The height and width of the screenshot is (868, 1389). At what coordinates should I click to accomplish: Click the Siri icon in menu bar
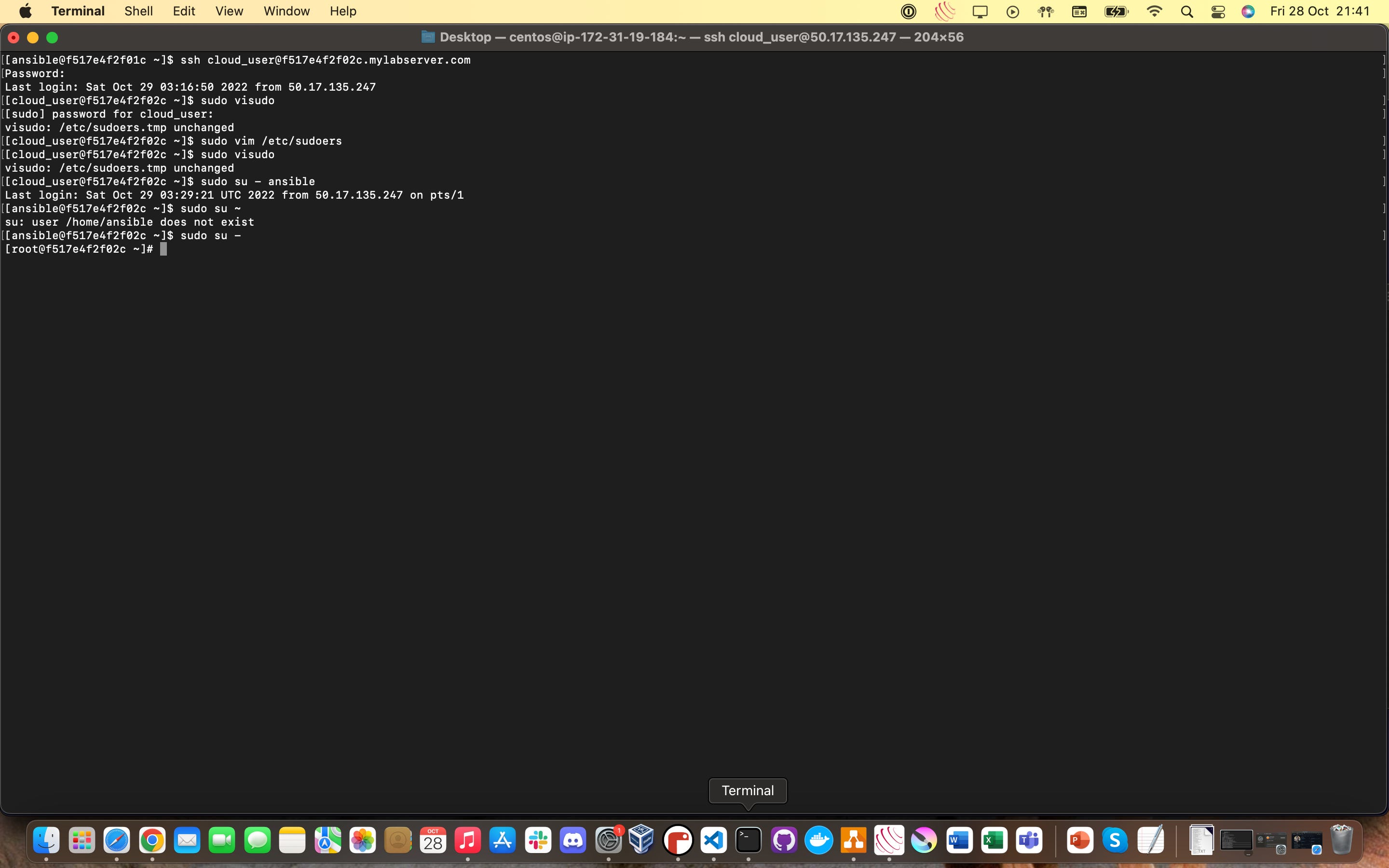[x=1248, y=12]
